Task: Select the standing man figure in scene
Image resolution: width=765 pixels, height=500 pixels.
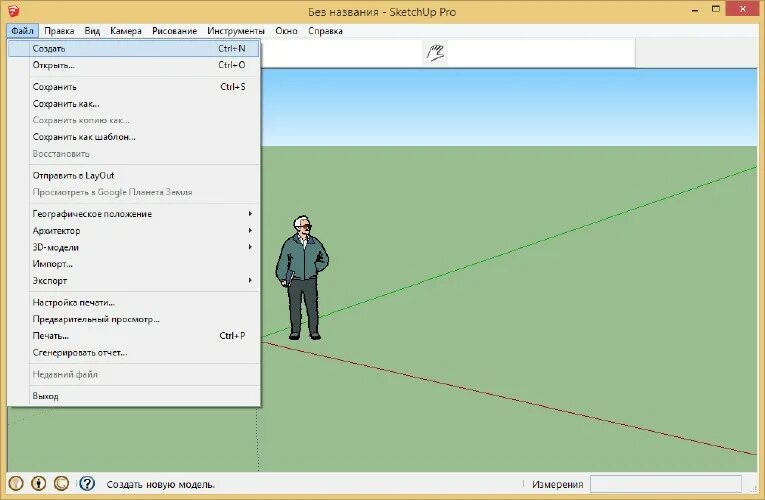Action: [302, 278]
